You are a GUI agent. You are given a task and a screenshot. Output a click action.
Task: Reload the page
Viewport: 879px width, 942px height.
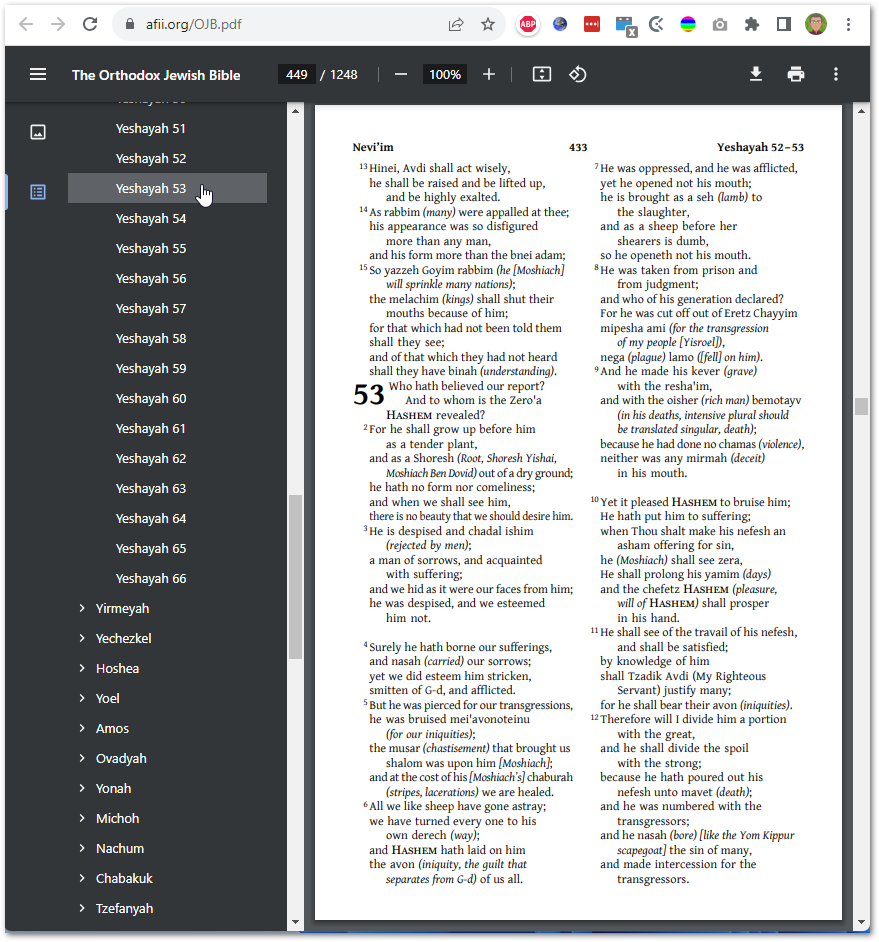click(x=90, y=24)
